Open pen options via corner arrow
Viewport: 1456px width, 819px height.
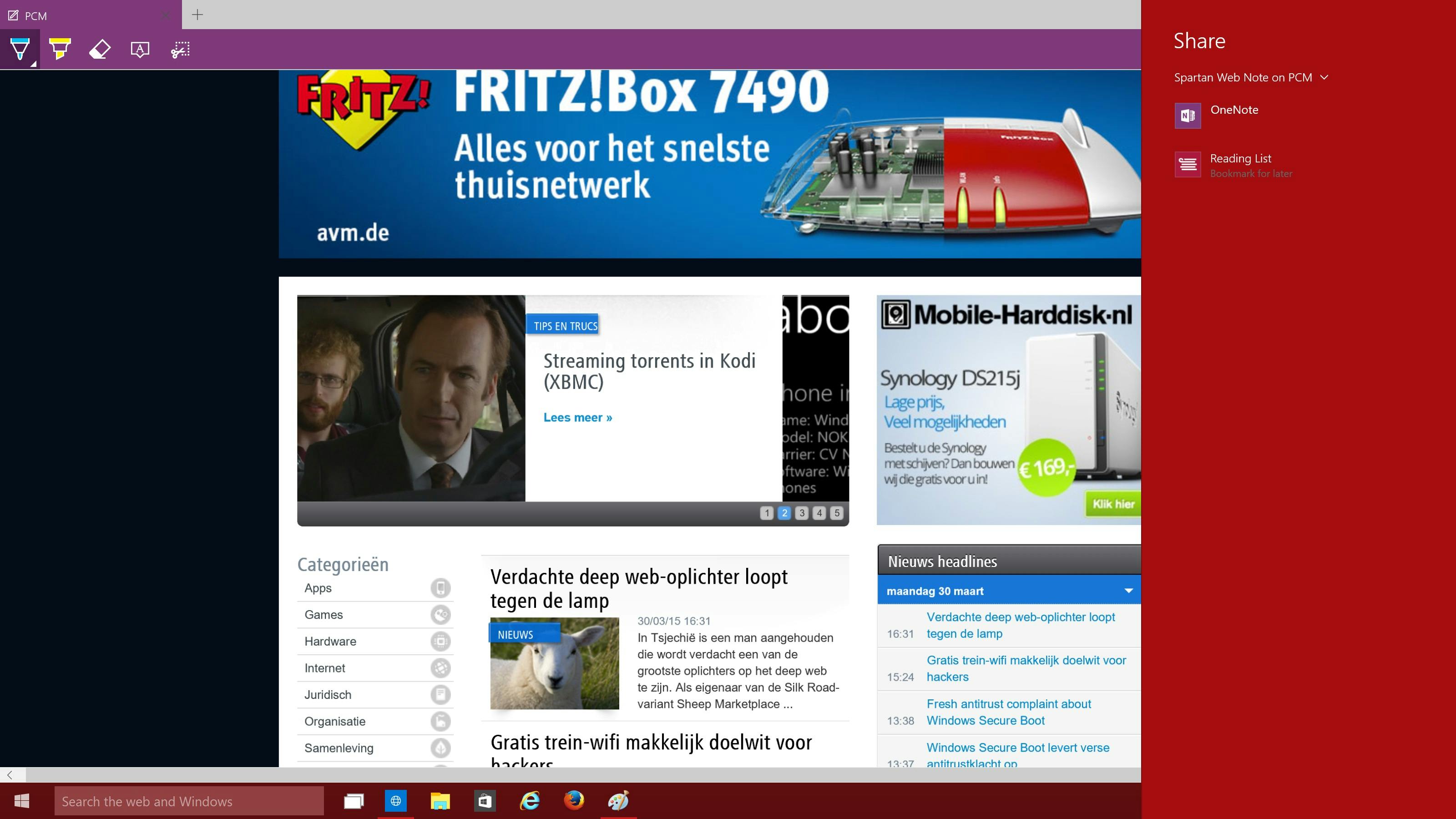33,65
